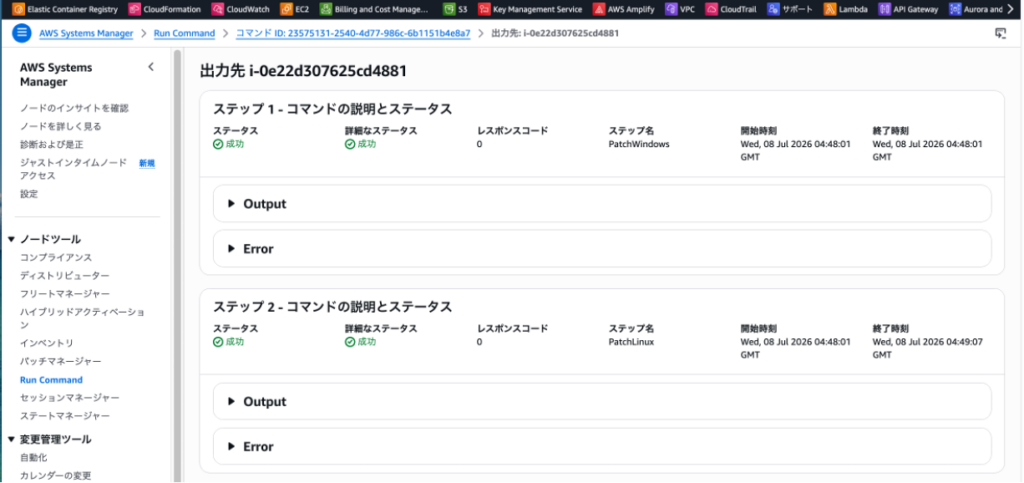1024x483 pixels.
Task: Open the hamburger navigation menu icon
Action: click(x=22, y=33)
